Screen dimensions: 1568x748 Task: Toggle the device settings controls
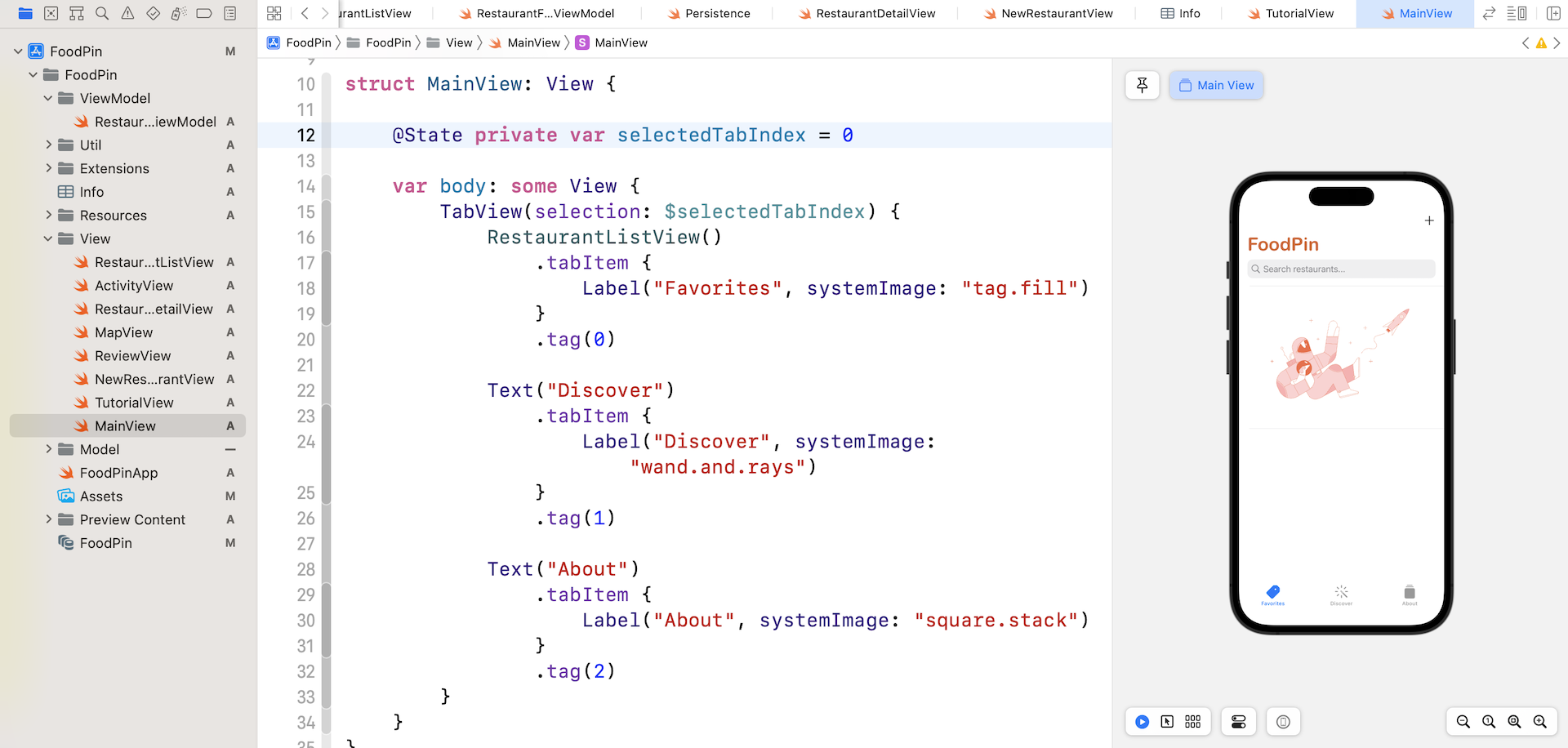[1238, 721]
